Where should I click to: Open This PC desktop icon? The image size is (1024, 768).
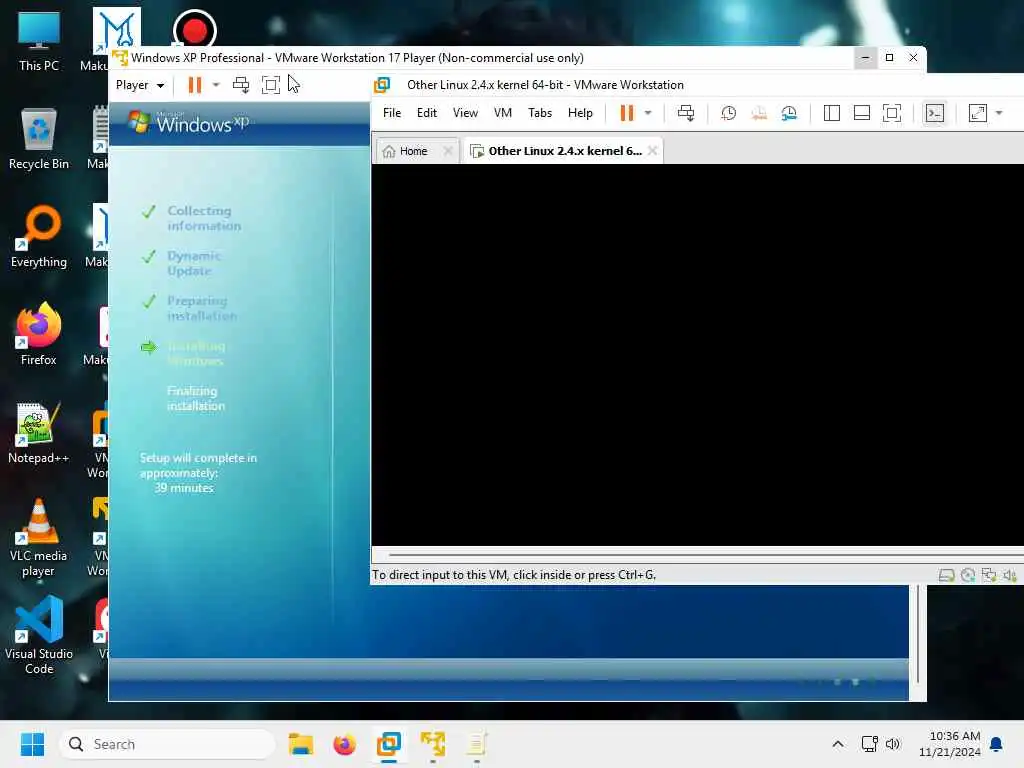click(x=39, y=41)
